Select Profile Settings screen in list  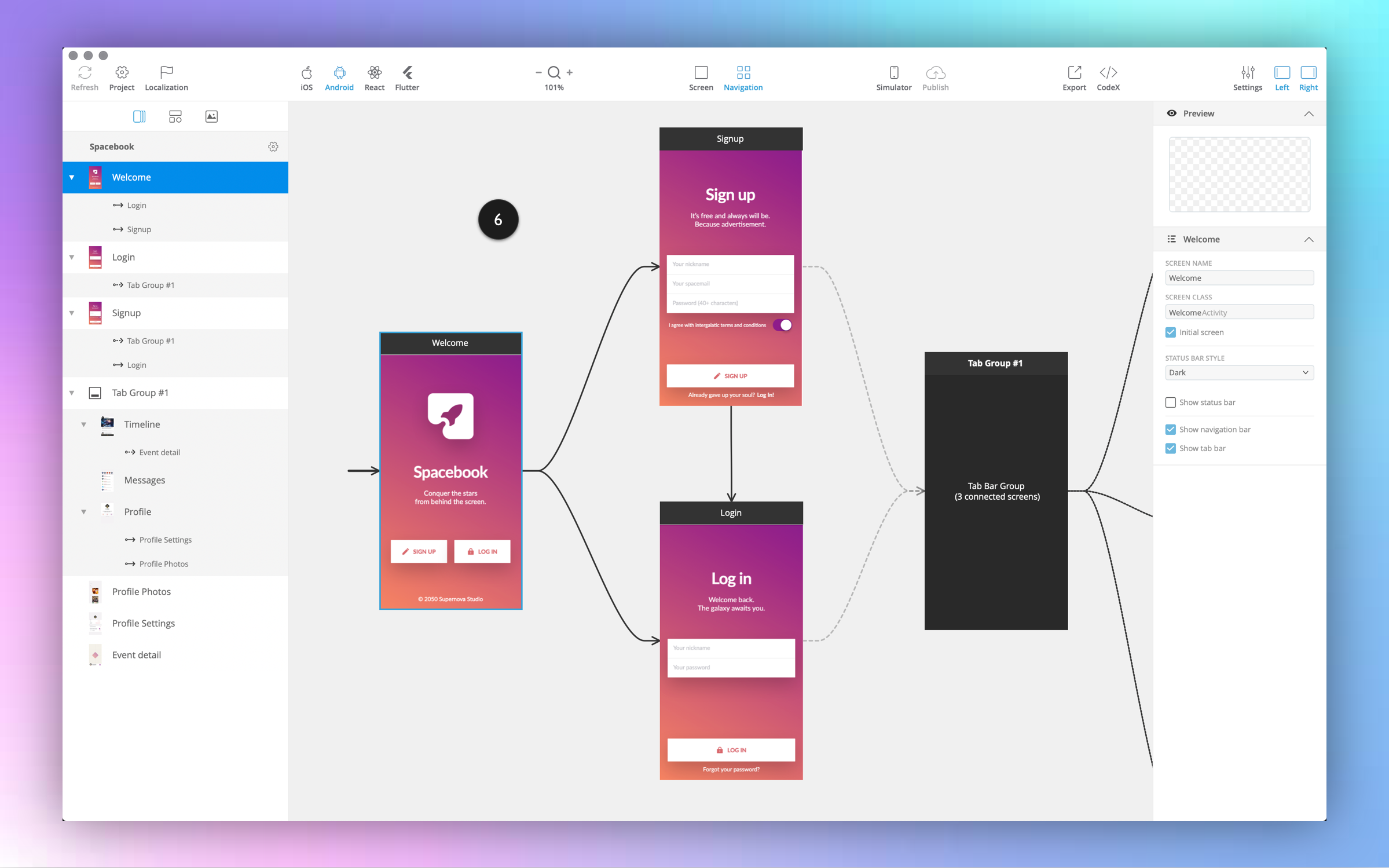143,623
